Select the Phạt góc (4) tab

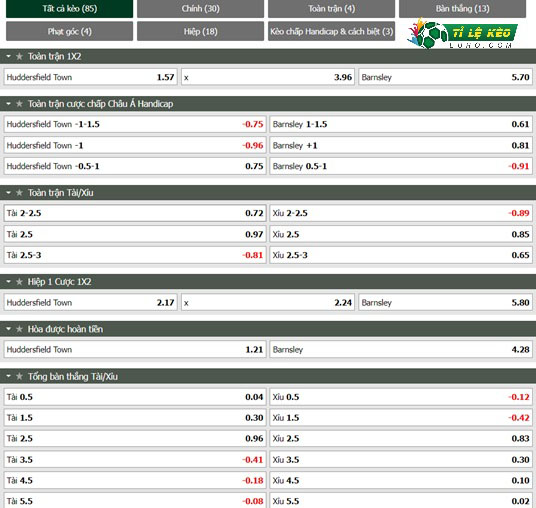pos(69,31)
